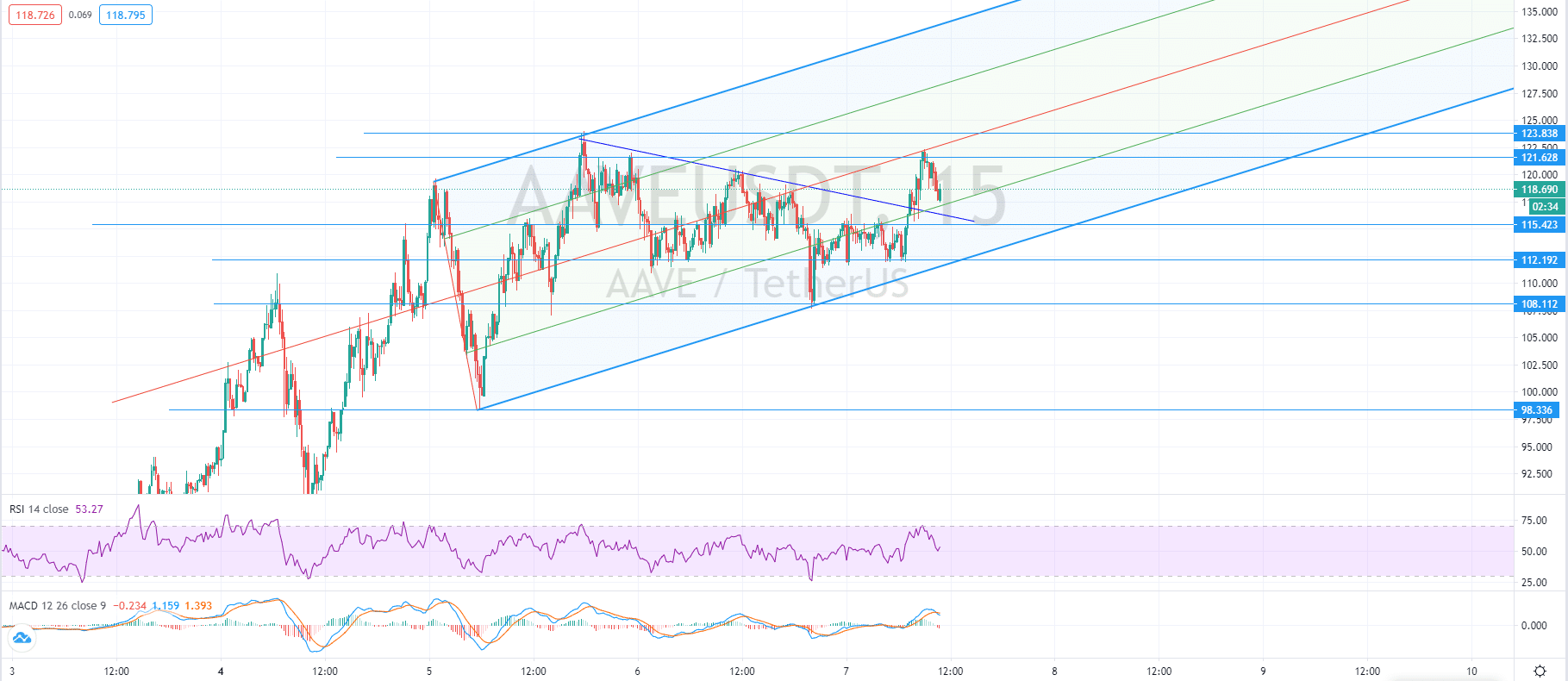Click 135.000 on the price scale
This screenshot has width=1568, height=681.
tap(1539, 12)
